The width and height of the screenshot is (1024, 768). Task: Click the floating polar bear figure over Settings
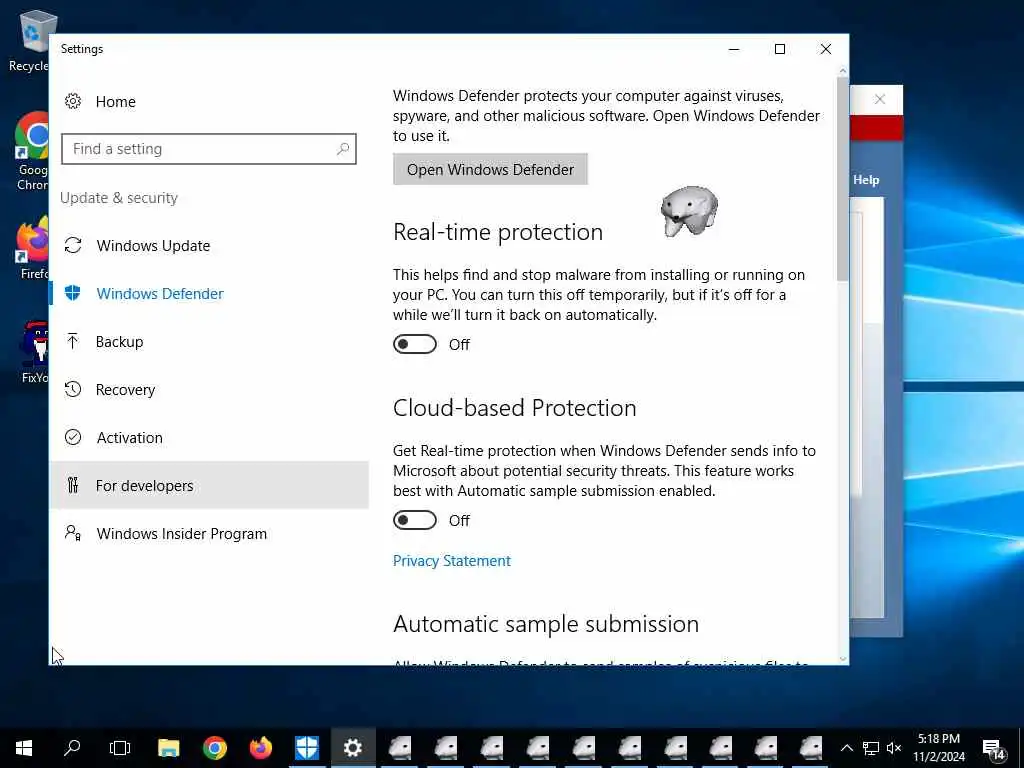(x=689, y=211)
